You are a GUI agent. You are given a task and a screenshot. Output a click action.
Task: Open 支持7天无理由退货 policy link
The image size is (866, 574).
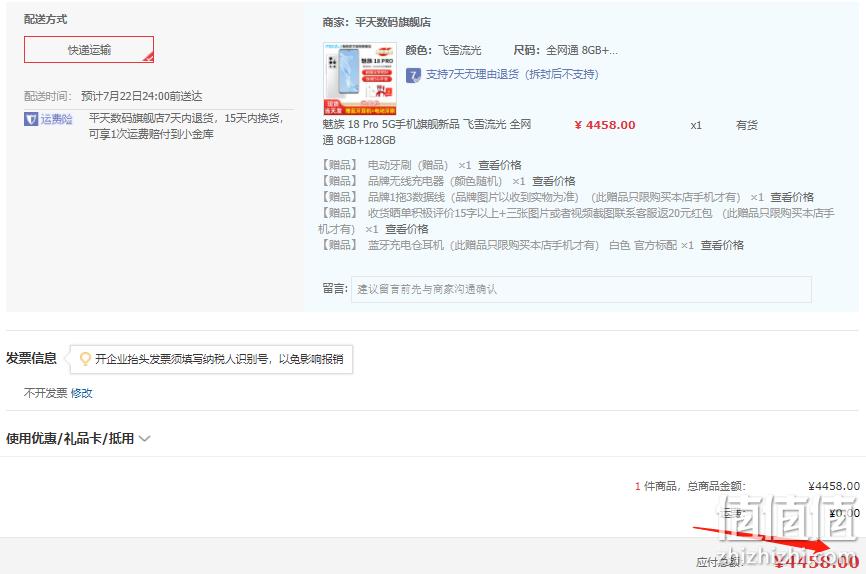tap(512, 74)
